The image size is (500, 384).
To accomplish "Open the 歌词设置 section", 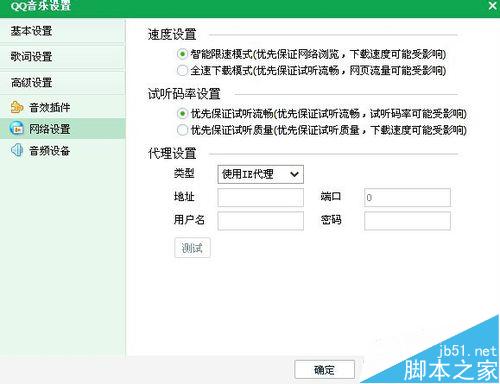I will (x=62, y=57).
